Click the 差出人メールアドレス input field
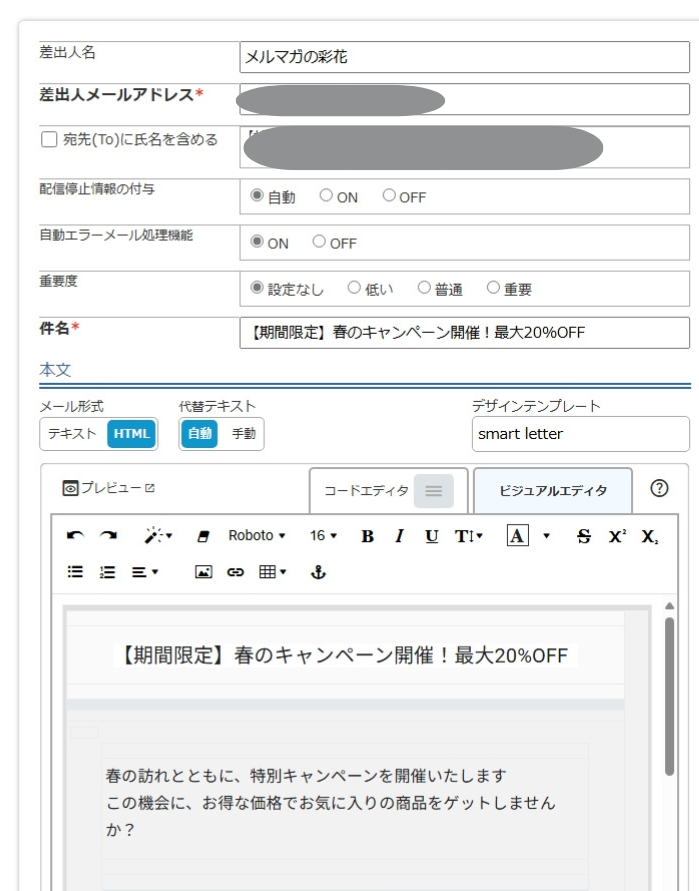Screen dimensions: 699x891 (x=464, y=99)
